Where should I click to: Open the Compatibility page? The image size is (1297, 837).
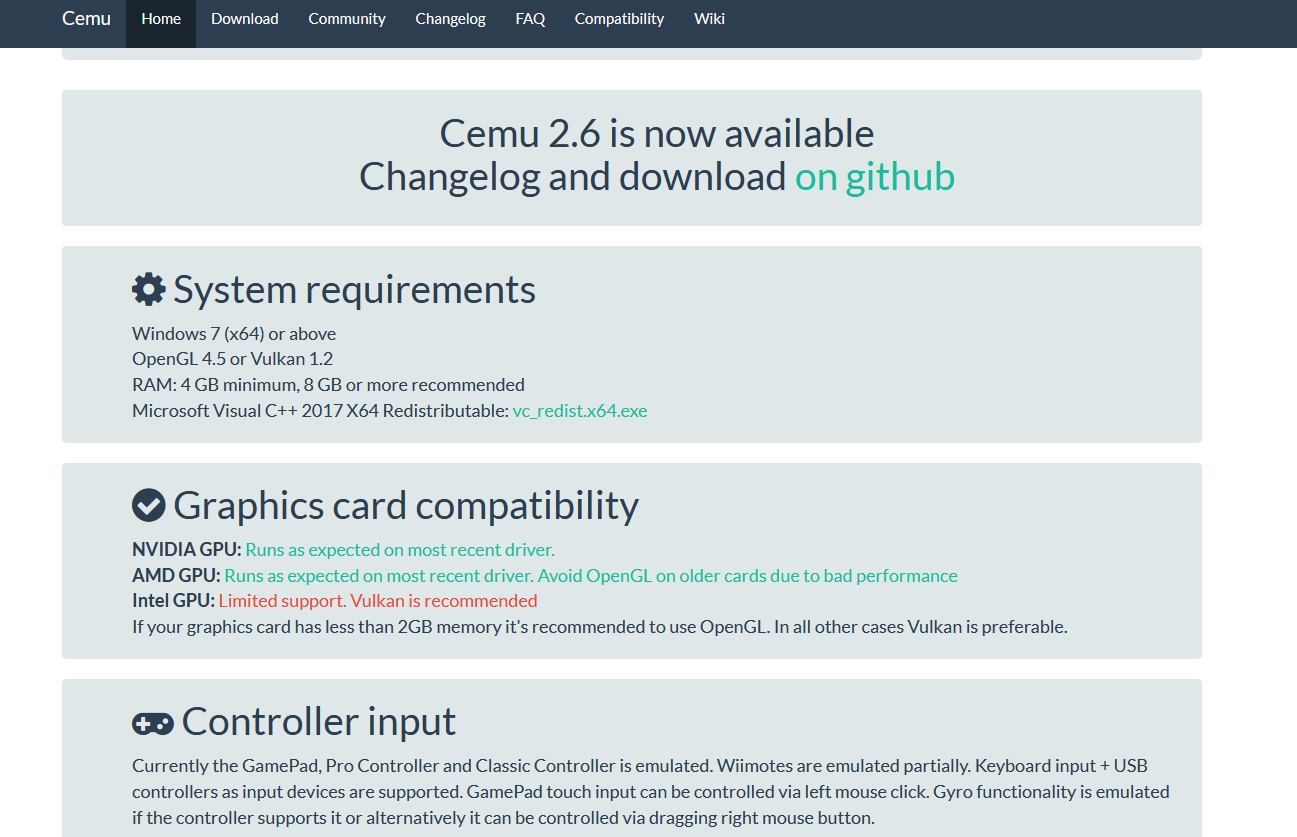tap(619, 19)
